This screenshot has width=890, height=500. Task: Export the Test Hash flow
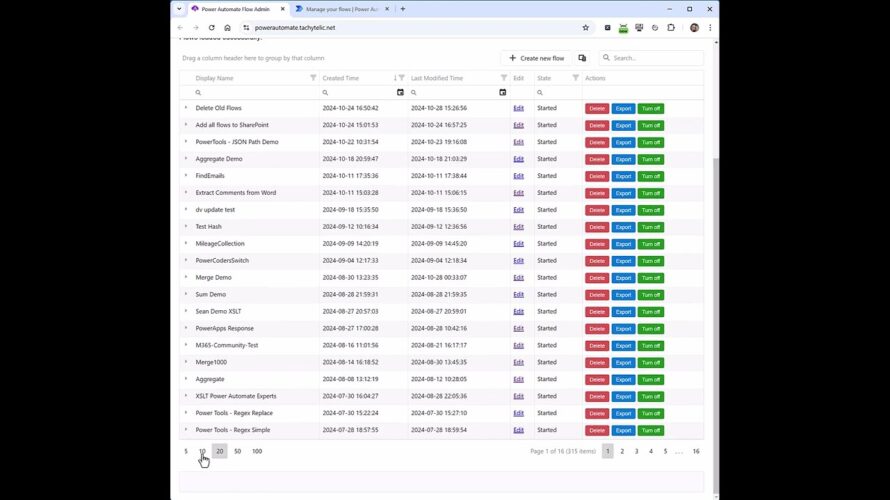pyautogui.click(x=623, y=227)
